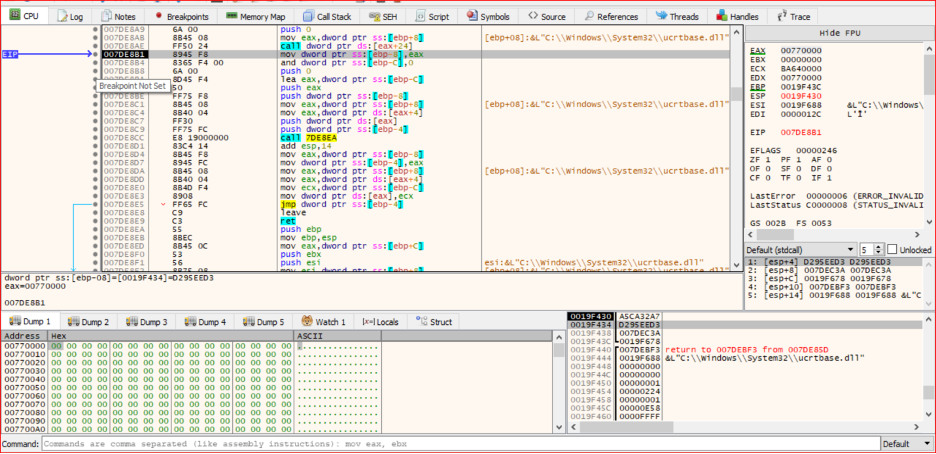Open the References tab
The image size is (936, 454).
(611, 17)
